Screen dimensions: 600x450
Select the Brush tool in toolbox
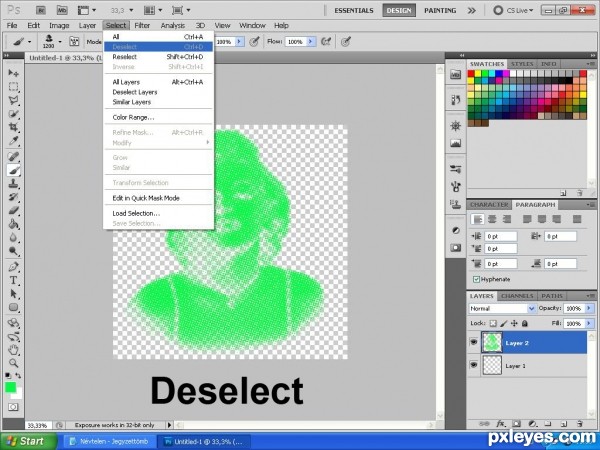13,170
